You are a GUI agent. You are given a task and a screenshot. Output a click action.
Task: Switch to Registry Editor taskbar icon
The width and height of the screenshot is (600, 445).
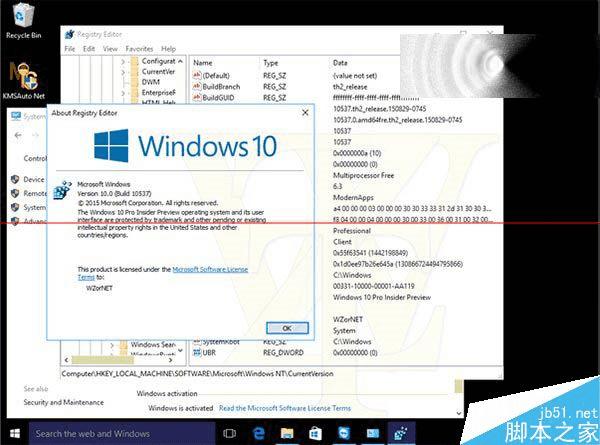pos(401,434)
